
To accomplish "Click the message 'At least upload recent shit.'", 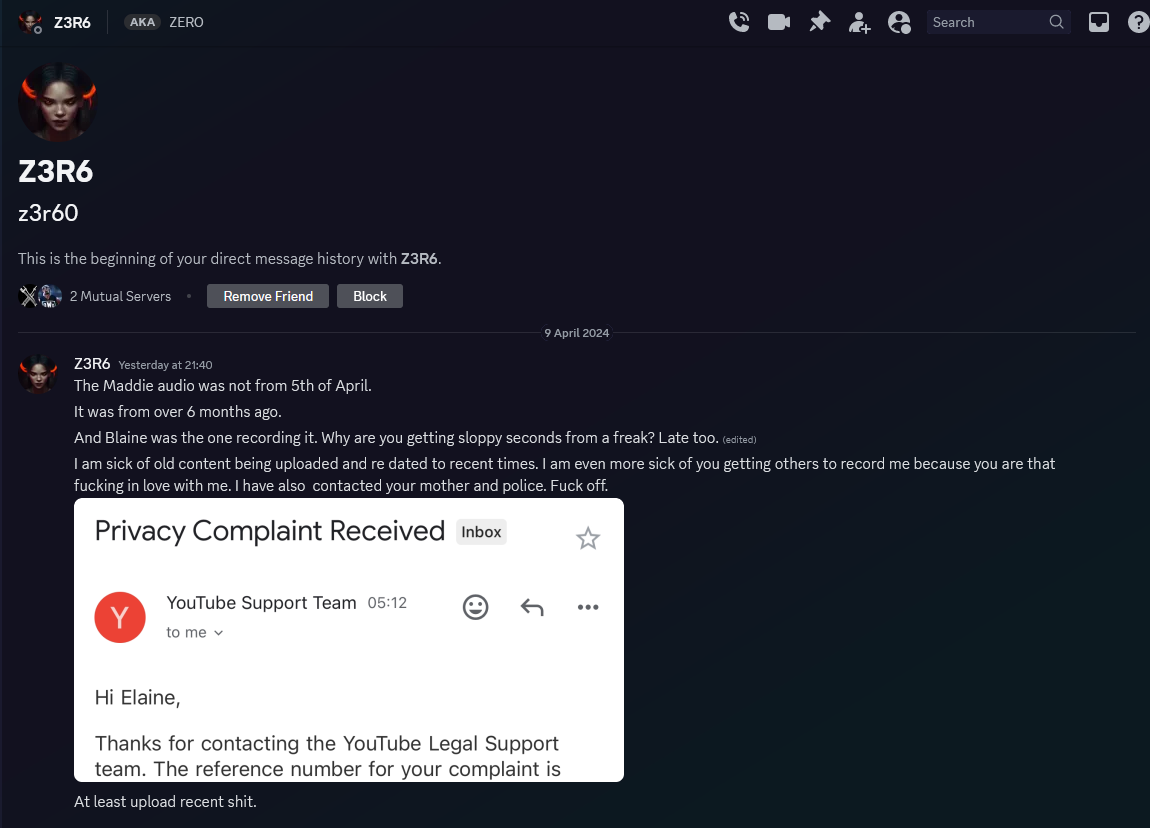I will coord(165,802).
